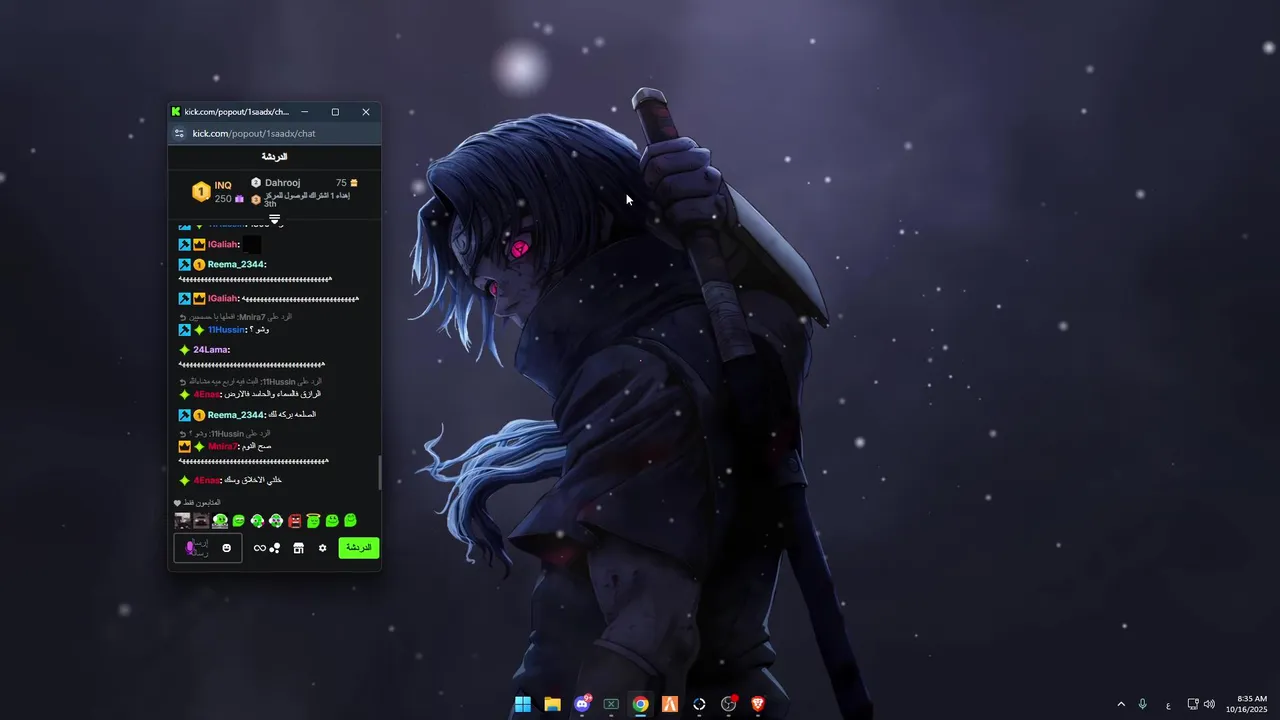Open Discord from the taskbar
The image size is (1280, 720).
(582, 704)
